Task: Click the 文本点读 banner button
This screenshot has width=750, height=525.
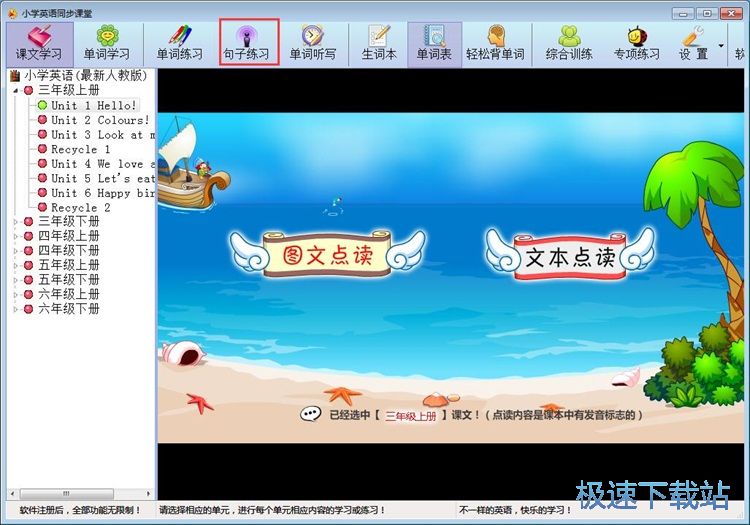Action: (570, 257)
